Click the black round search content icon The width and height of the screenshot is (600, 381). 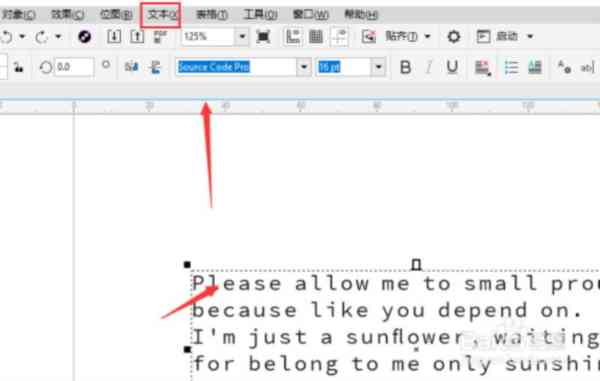click(85, 37)
